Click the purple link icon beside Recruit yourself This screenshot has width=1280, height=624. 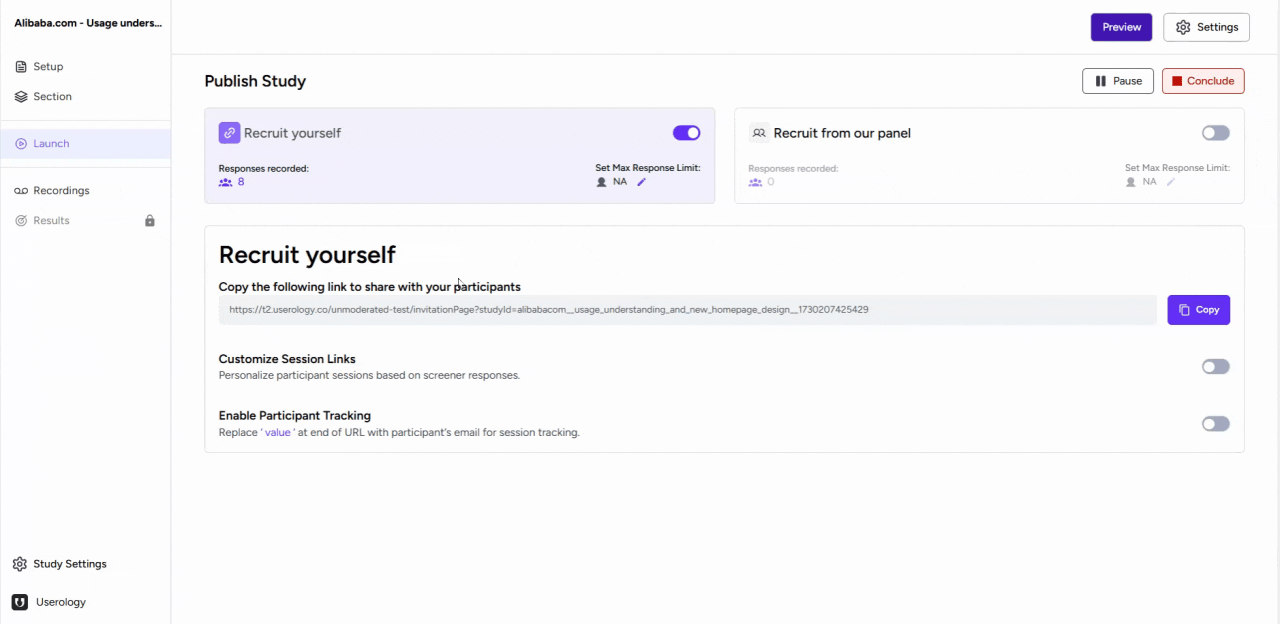click(229, 133)
